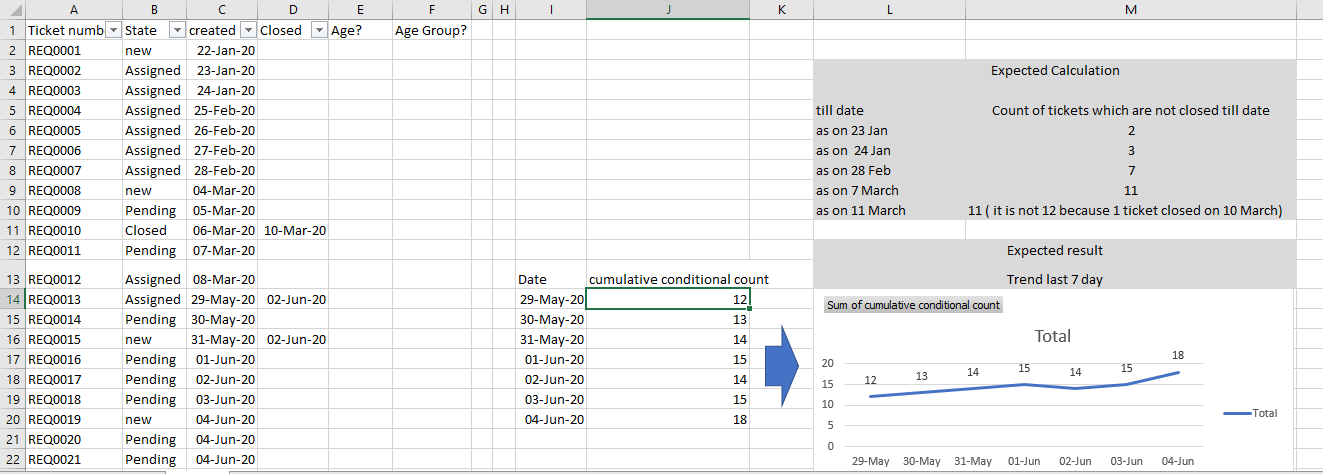Image resolution: width=1323 pixels, height=474 pixels.
Task: Select cell containing REQ0001
Action: coord(73,50)
